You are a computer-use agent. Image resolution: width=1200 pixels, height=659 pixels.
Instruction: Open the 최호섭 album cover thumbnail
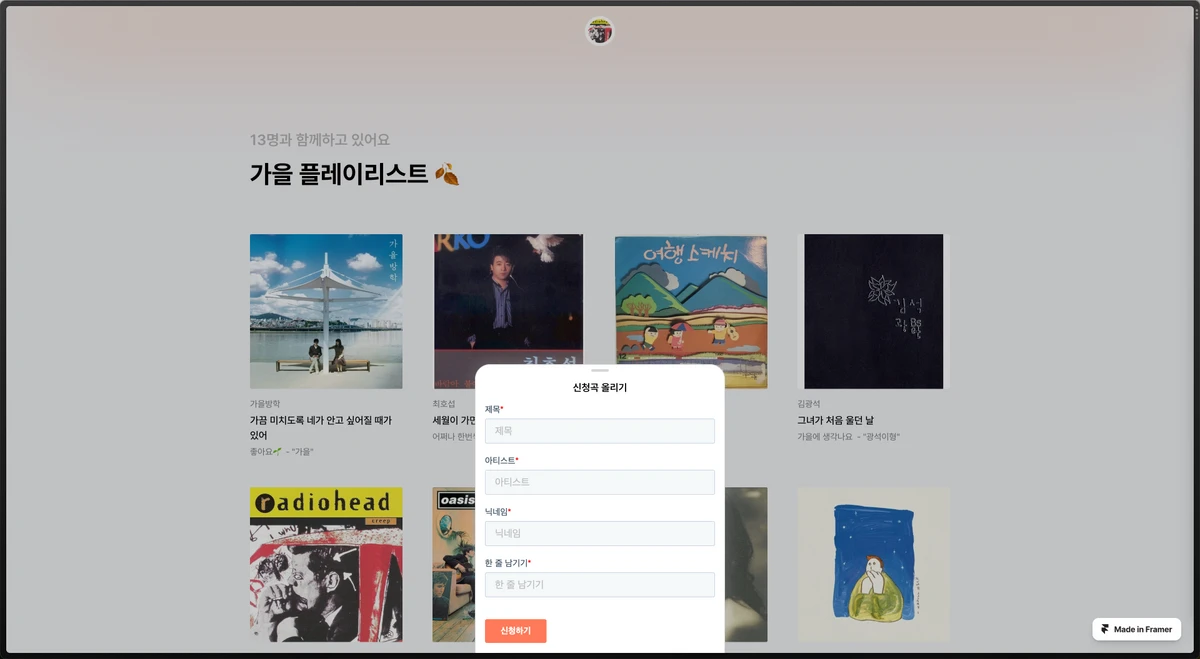tap(508, 300)
